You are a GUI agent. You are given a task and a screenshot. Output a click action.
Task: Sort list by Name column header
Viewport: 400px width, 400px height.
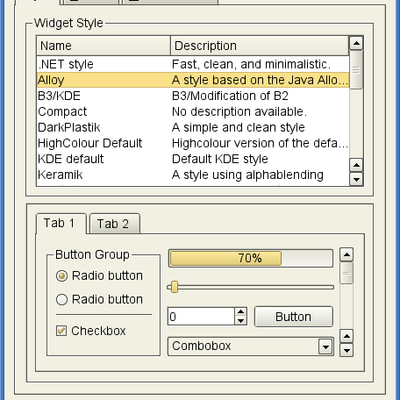pos(104,46)
